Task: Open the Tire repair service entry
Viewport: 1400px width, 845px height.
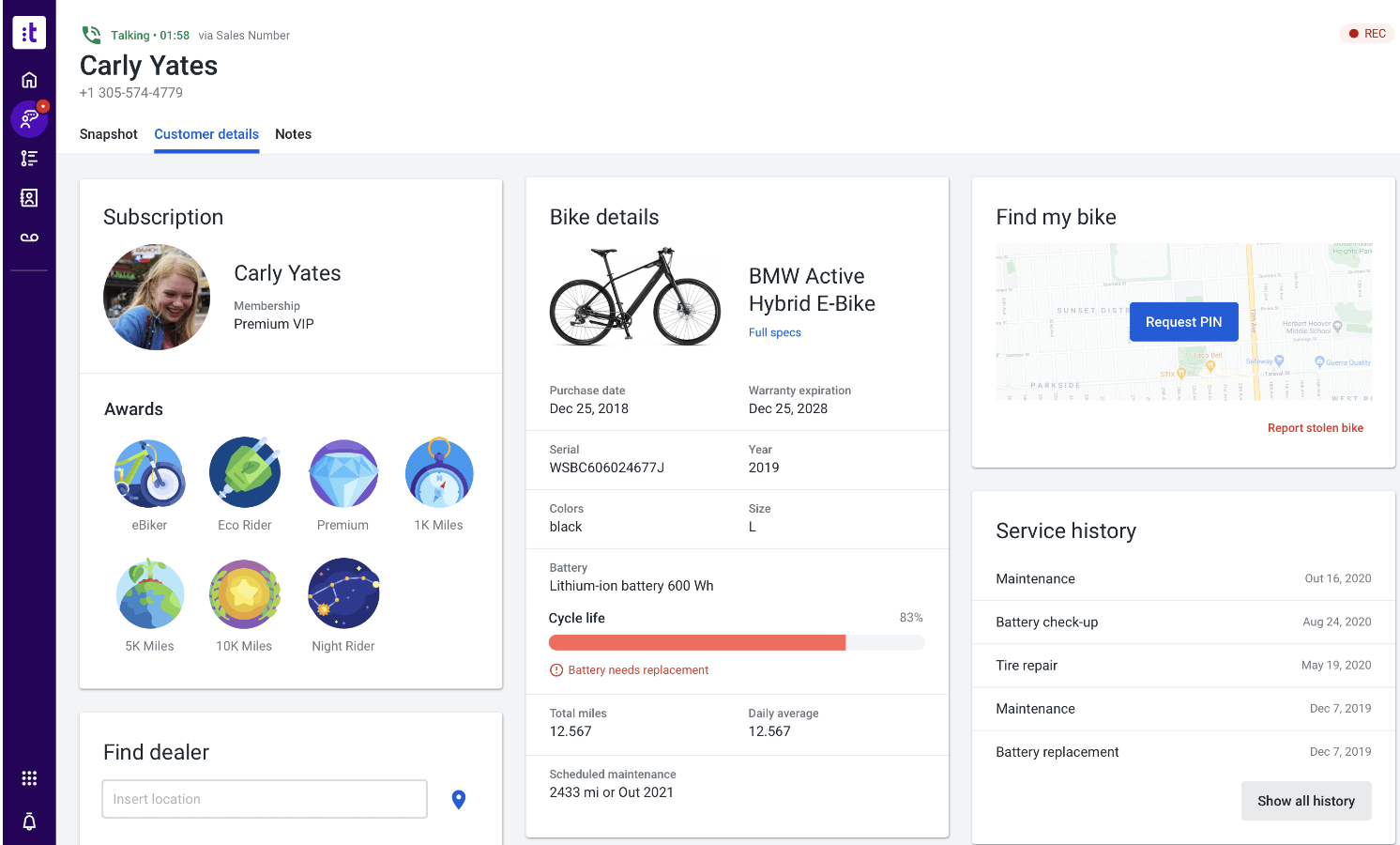Action: [1184, 666]
